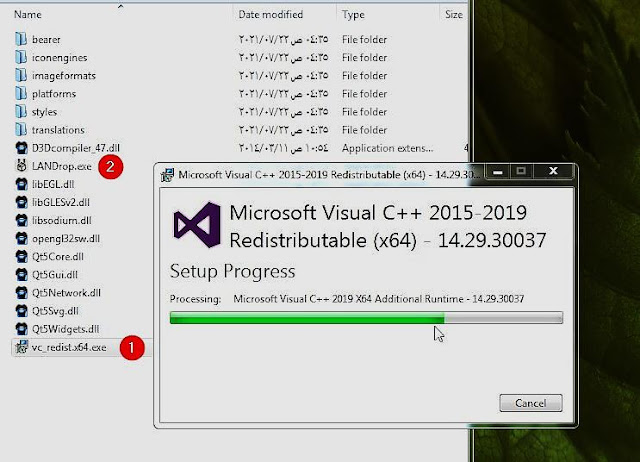Select the vc_redist.x64.exe file name
640x462 pixels.
pyautogui.click(x=69, y=347)
